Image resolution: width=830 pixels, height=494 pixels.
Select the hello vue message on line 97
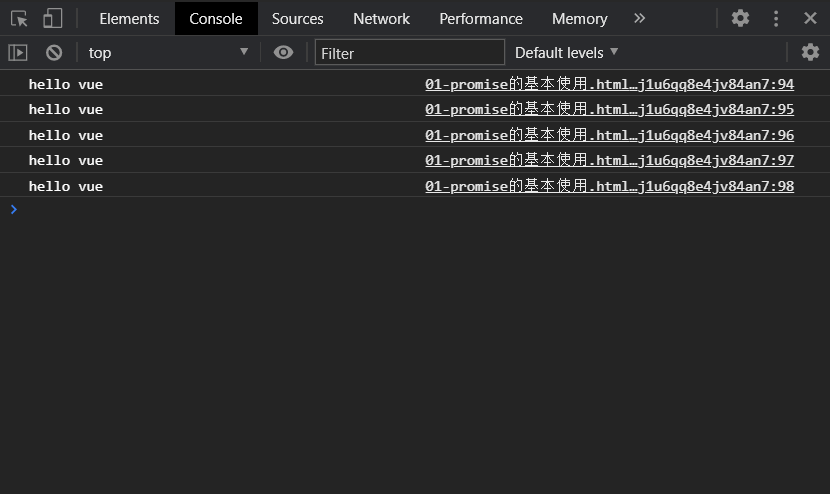coord(66,160)
